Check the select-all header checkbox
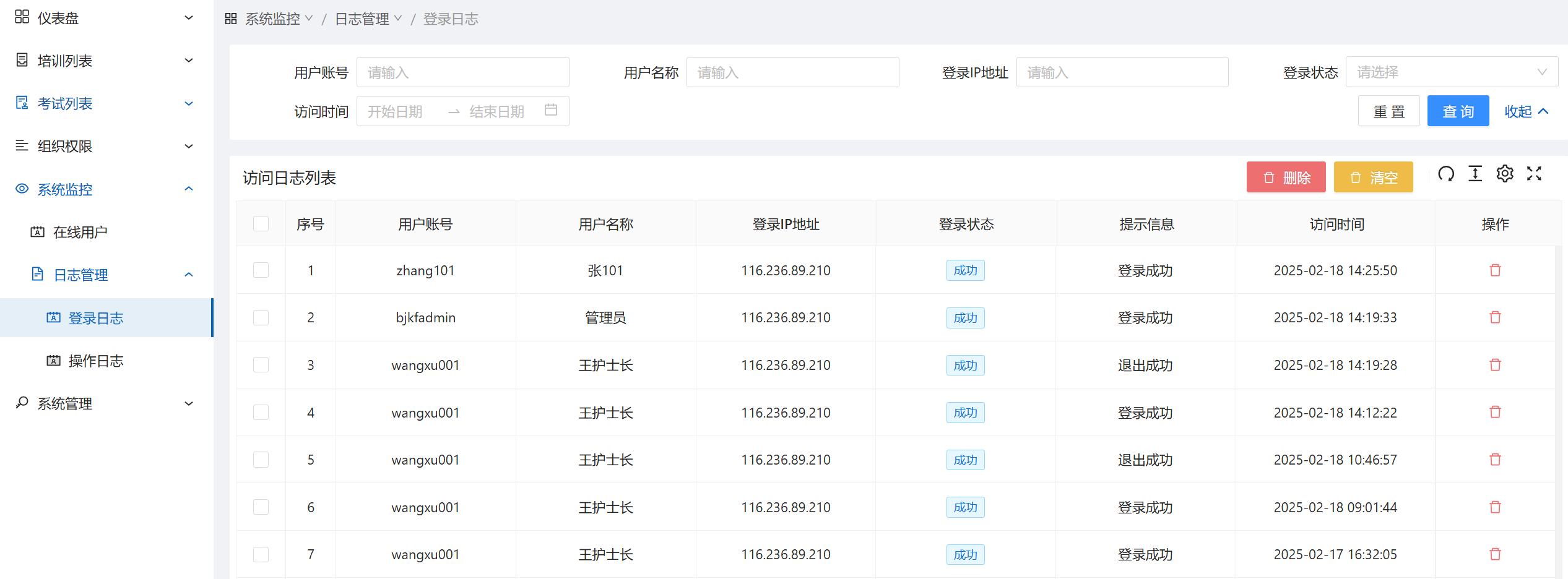 pyautogui.click(x=261, y=224)
